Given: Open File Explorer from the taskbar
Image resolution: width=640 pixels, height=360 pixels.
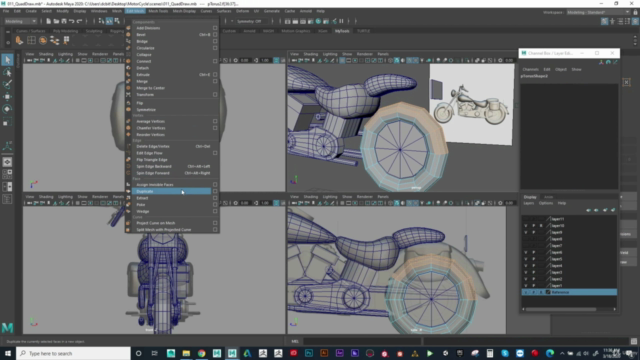Looking at the screenshot, I should [x=186, y=353].
